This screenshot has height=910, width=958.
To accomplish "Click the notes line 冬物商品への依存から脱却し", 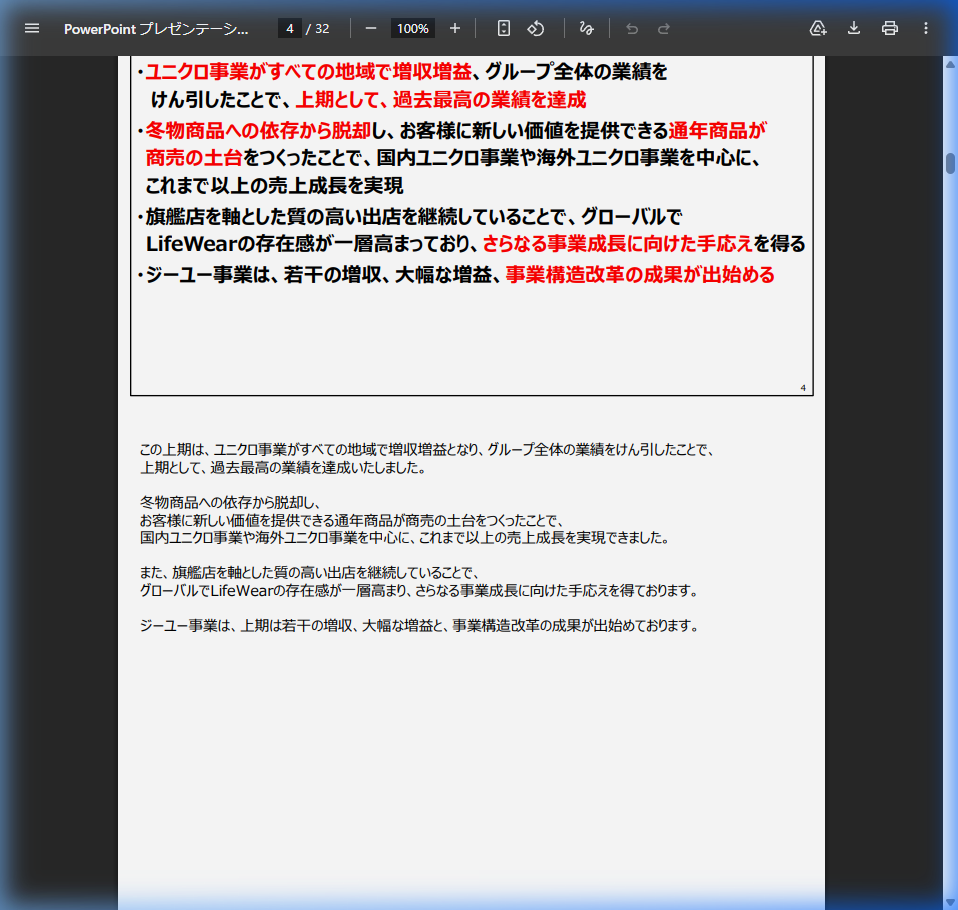I will 230,502.
